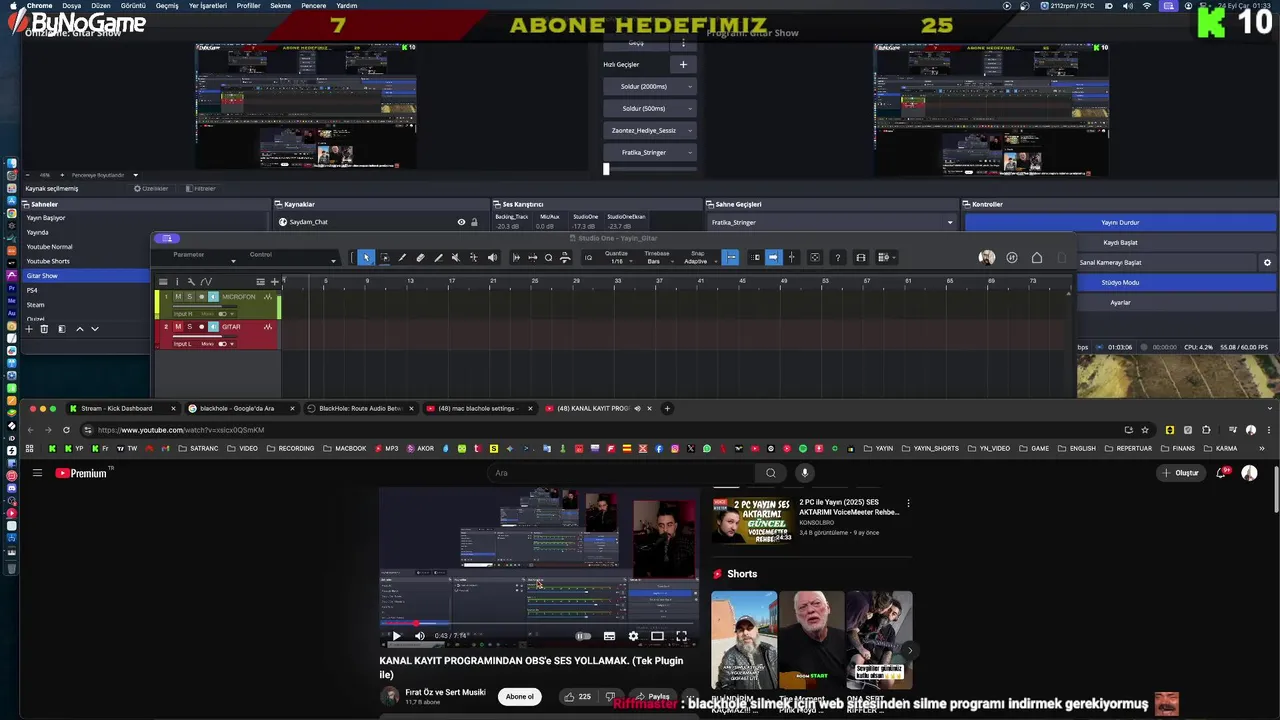Viewport: 1280px width, 720px height.
Task: Click Abone ol subscribe button
Action: click(x=520, y=696)
